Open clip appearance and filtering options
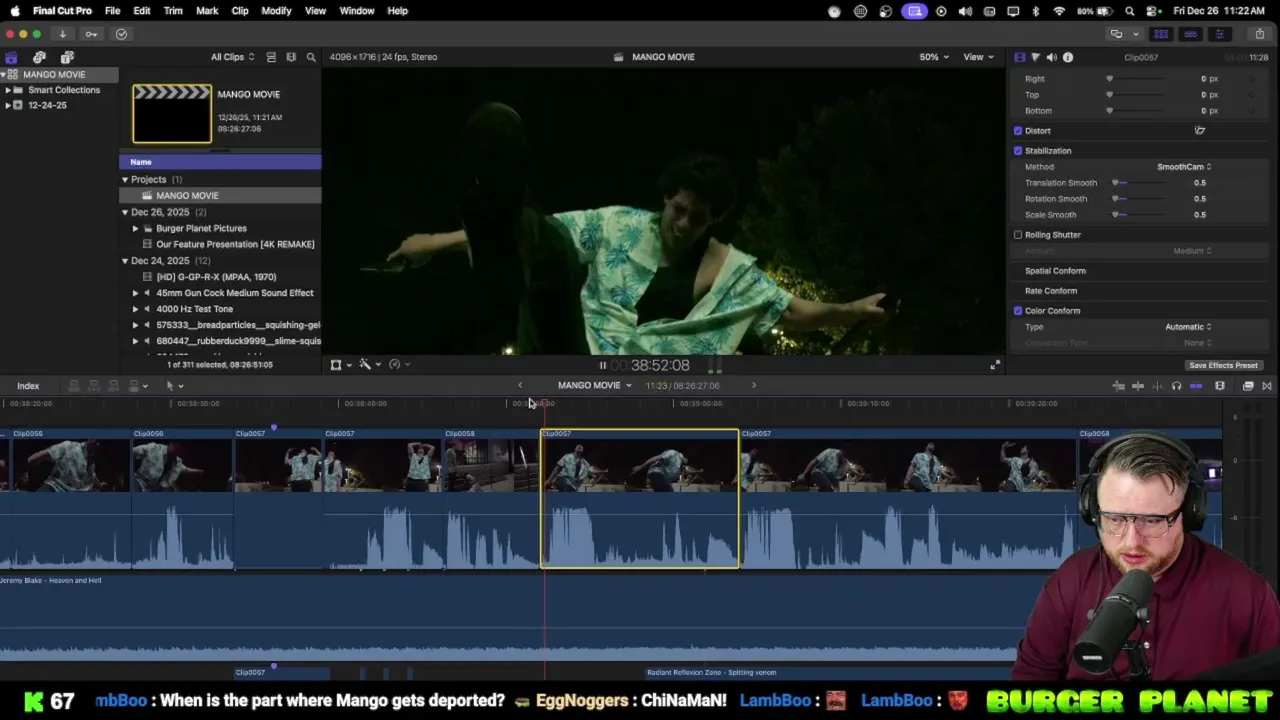1280x720 pixels. coord(291,57)
